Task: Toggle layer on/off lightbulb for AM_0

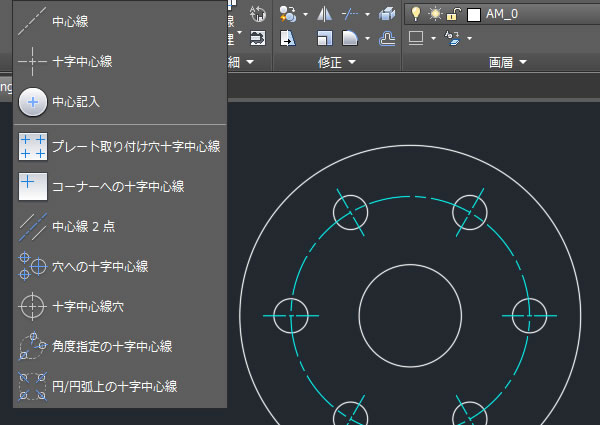Action: click(x=416, y=14)
